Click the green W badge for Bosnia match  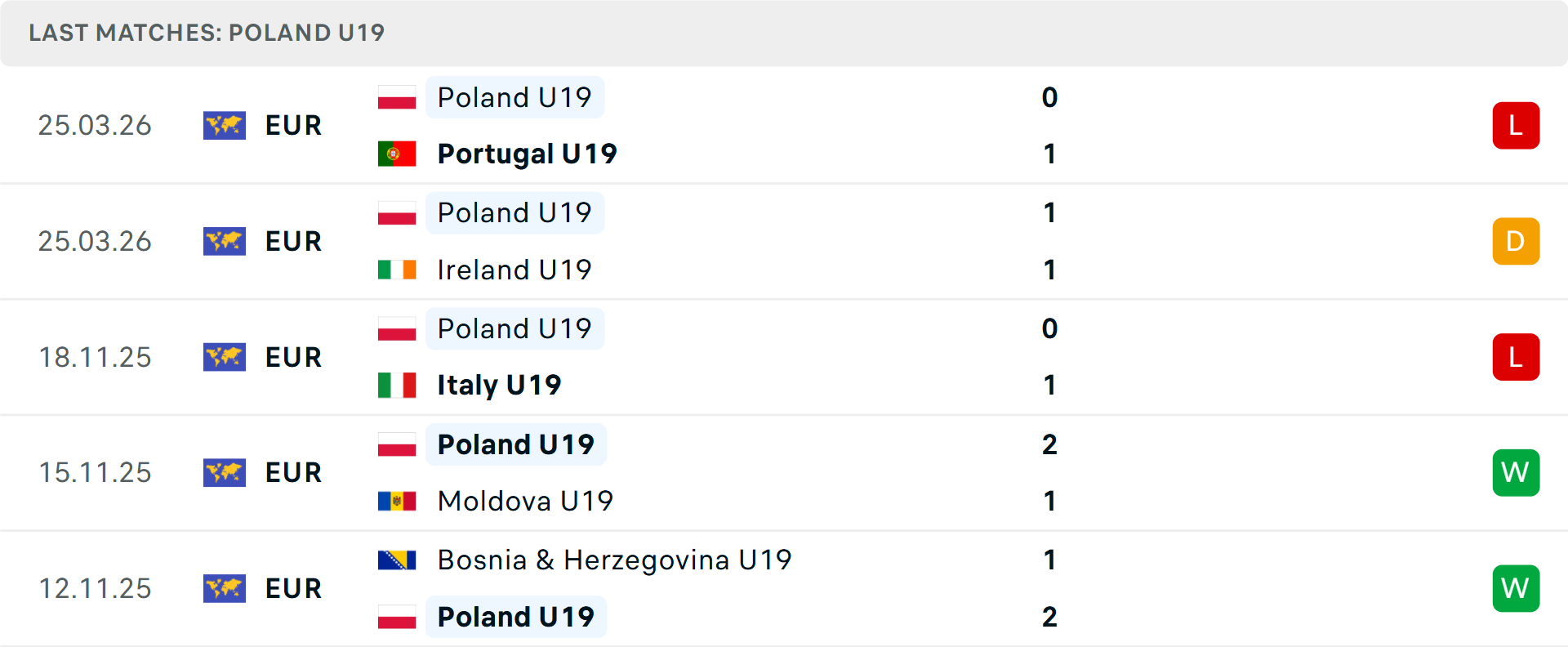[1516, 588]
